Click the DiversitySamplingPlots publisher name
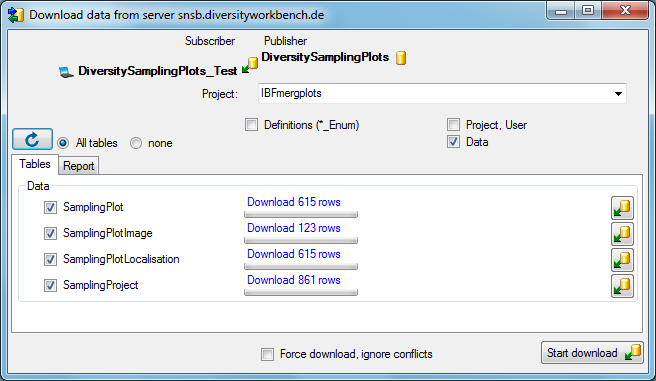 pos(325,57)
